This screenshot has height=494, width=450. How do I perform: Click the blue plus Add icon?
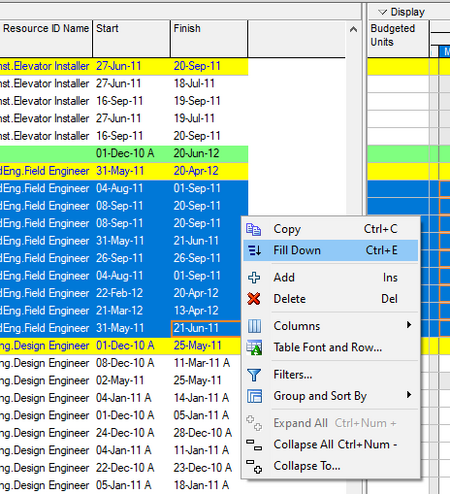(254, 277)
